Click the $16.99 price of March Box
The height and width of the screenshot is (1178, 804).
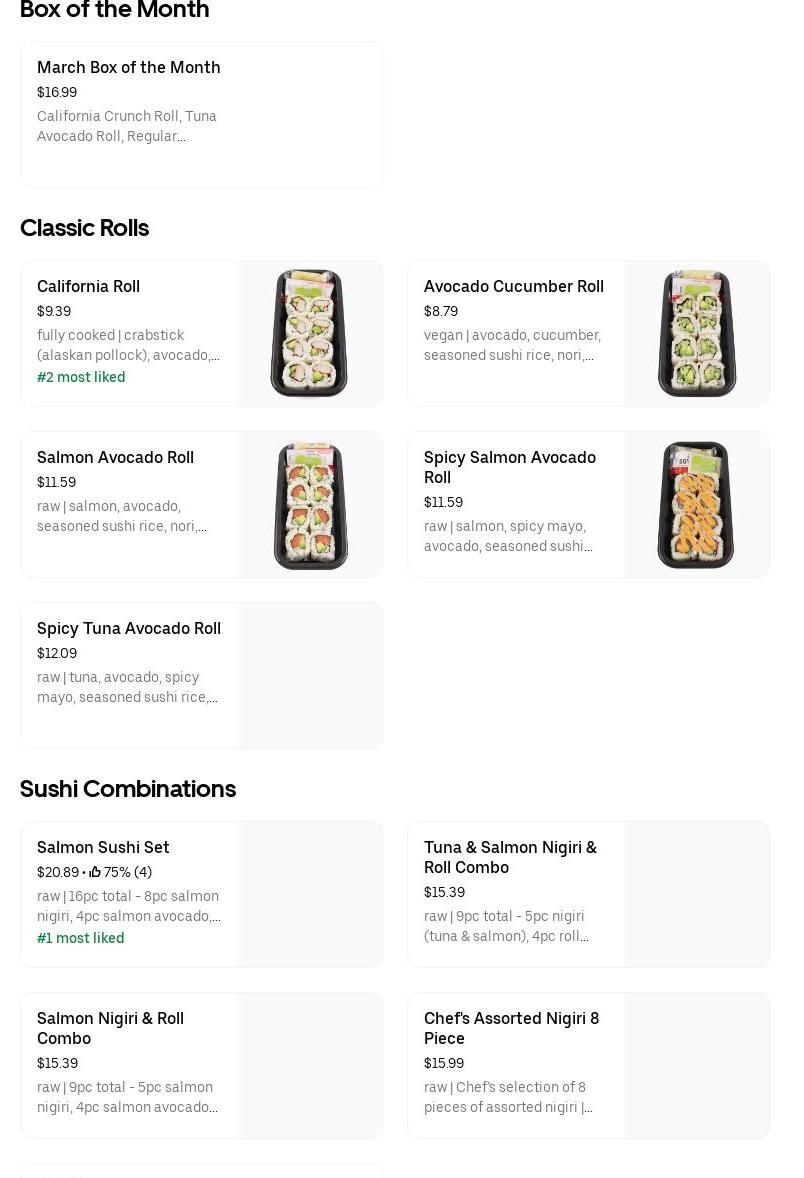click(x=57, y=92)
